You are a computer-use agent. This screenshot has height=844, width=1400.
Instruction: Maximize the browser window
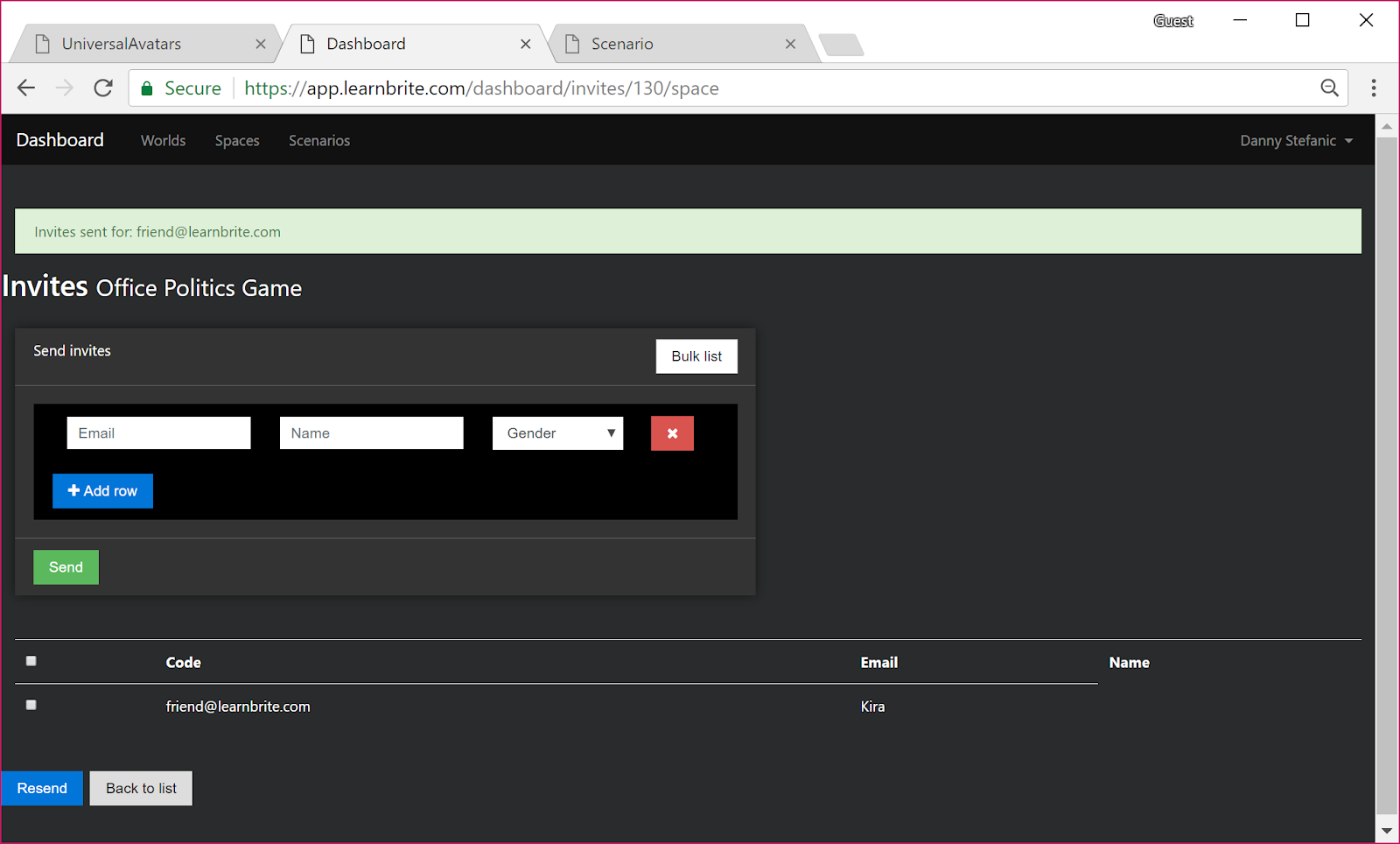[1303, 20]
